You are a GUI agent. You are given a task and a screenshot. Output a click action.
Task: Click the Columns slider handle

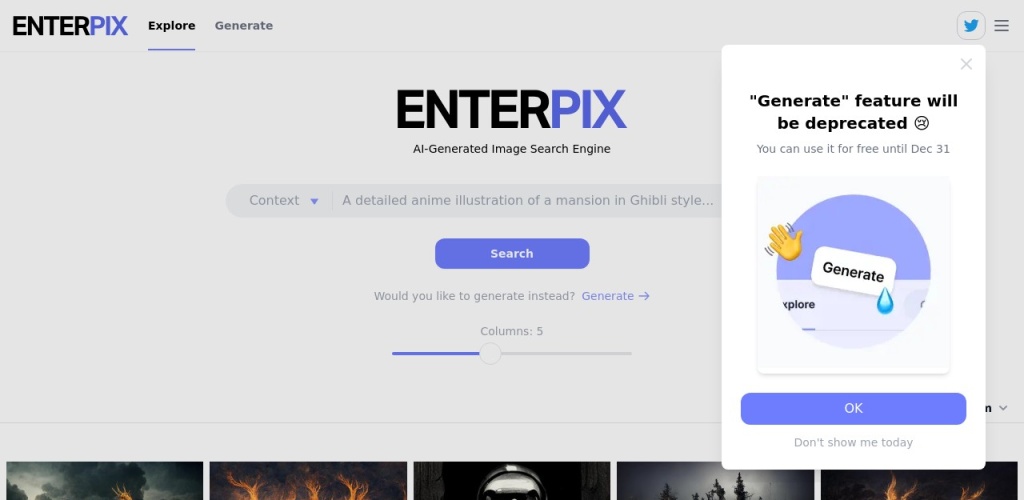(x=490, y=353)
